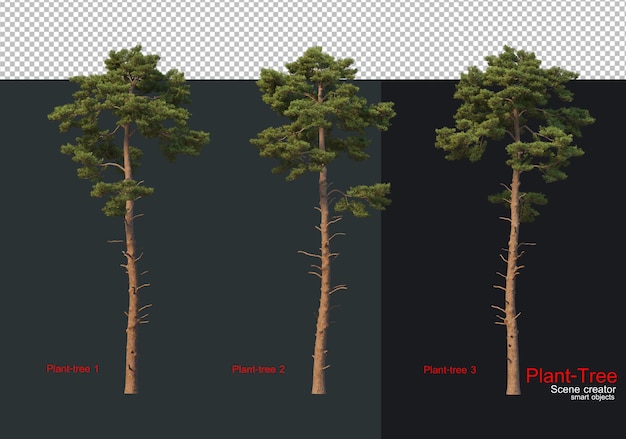The width and height of the screenshot is (626, 439).
Task: Select the middle pine tree image
Action: (x=323, y=220)
